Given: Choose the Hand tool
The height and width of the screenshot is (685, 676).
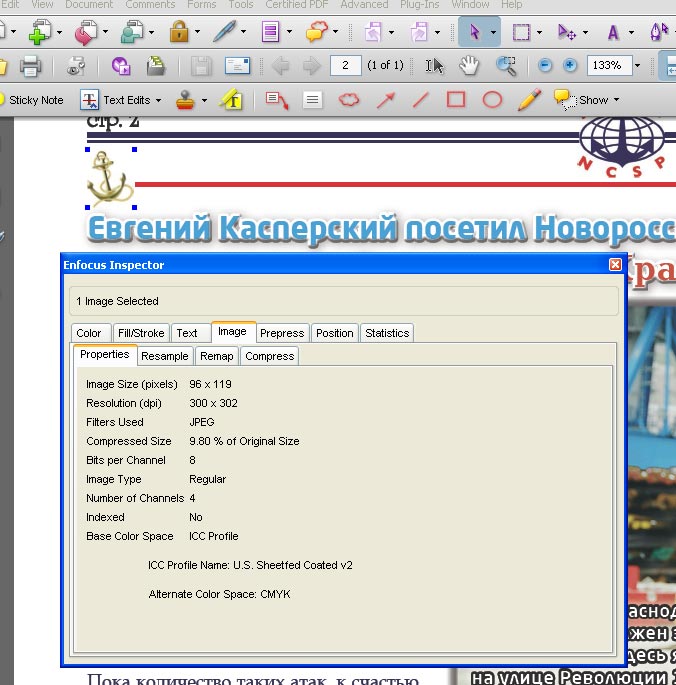Looking at the screenshot, I should (x=469, y=66).
